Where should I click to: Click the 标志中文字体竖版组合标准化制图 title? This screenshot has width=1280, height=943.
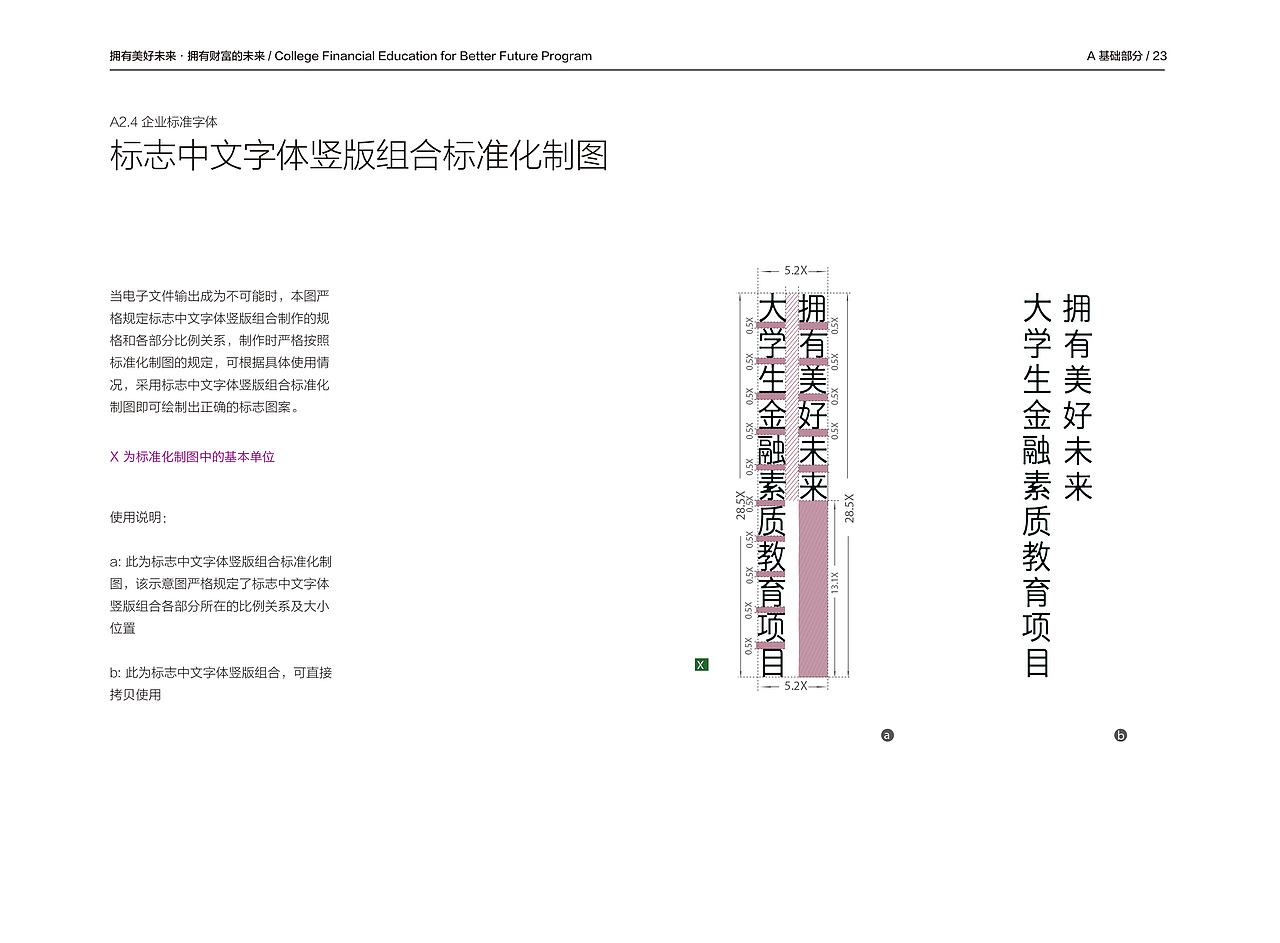click(362, 155)
